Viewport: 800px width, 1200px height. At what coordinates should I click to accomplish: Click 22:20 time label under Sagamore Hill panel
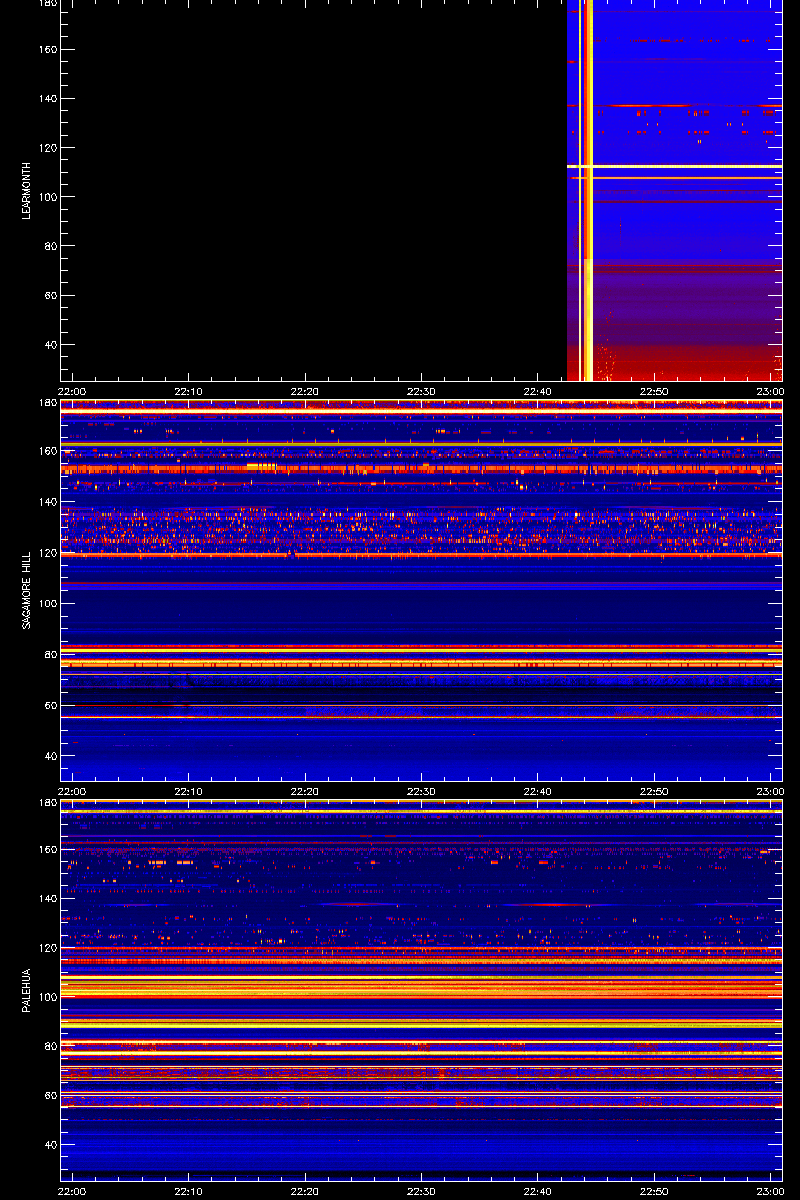(305, 792)
